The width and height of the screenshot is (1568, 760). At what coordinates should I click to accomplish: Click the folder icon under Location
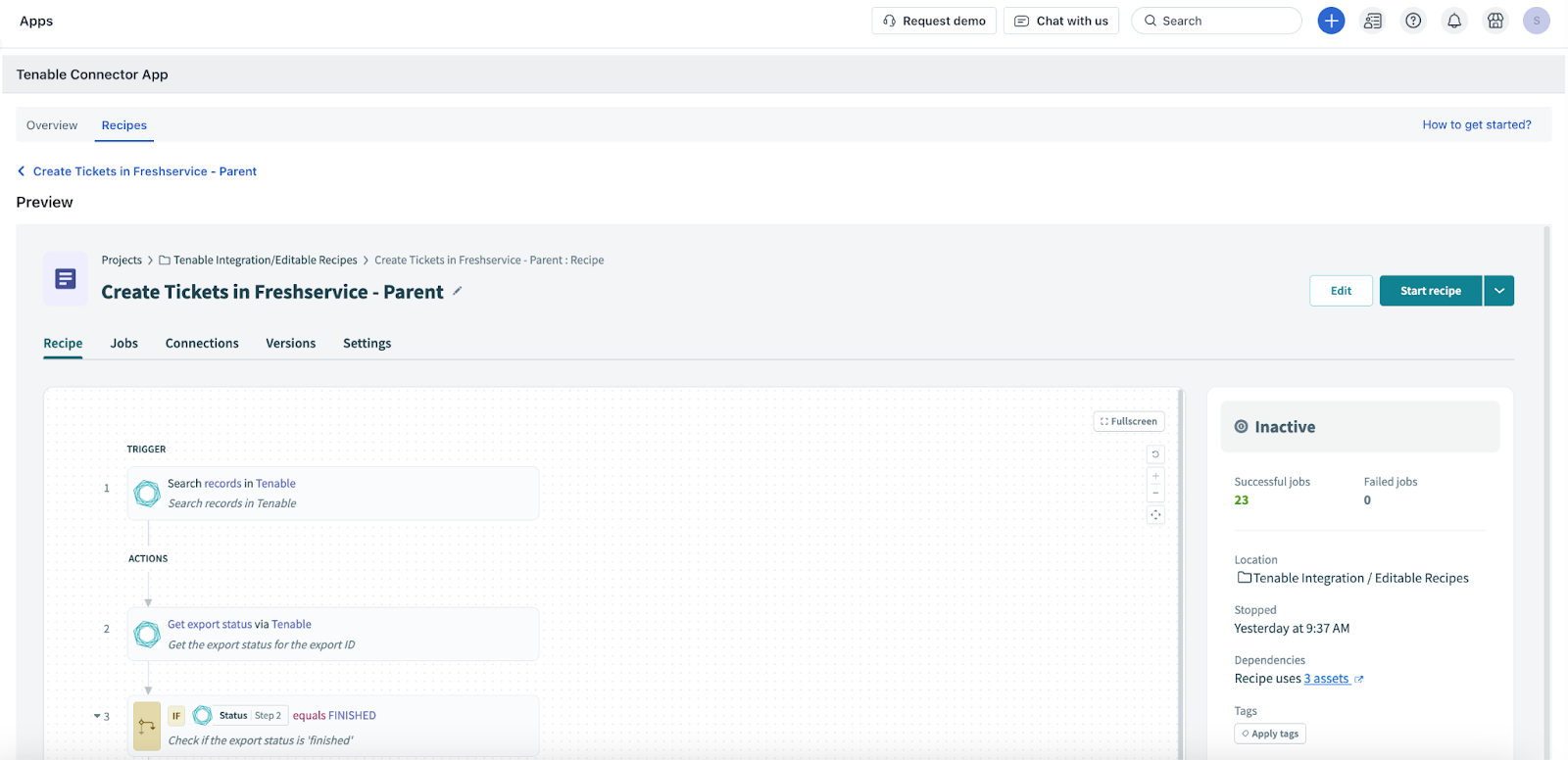(1244, 578)
